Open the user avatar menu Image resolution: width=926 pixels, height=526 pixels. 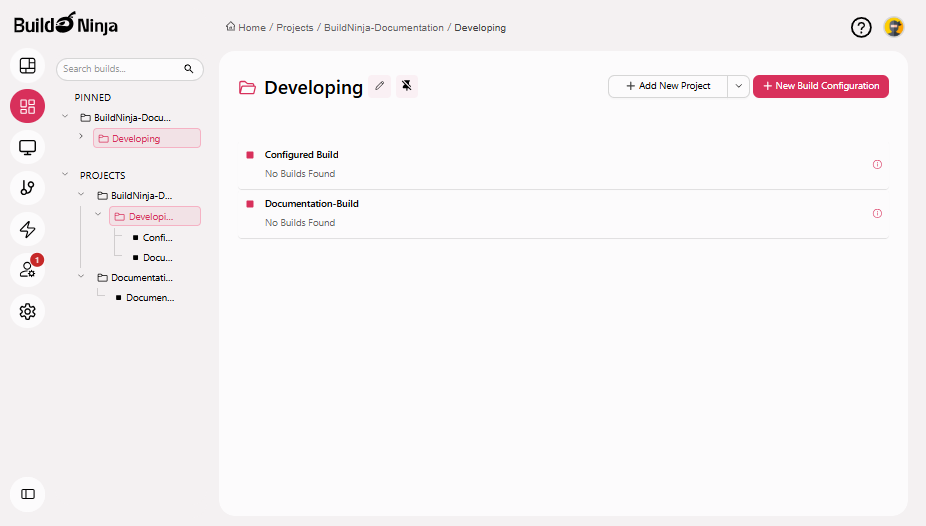pyautogui.click(x=894, y=27)
